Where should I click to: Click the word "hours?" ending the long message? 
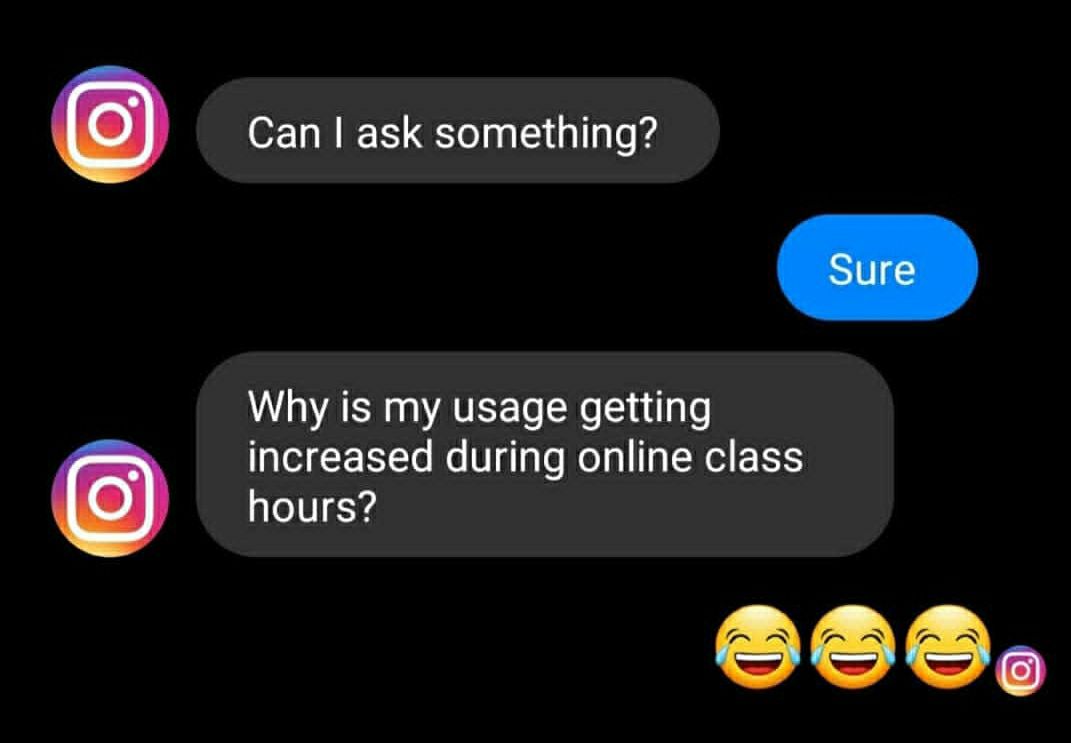(312, 506)
